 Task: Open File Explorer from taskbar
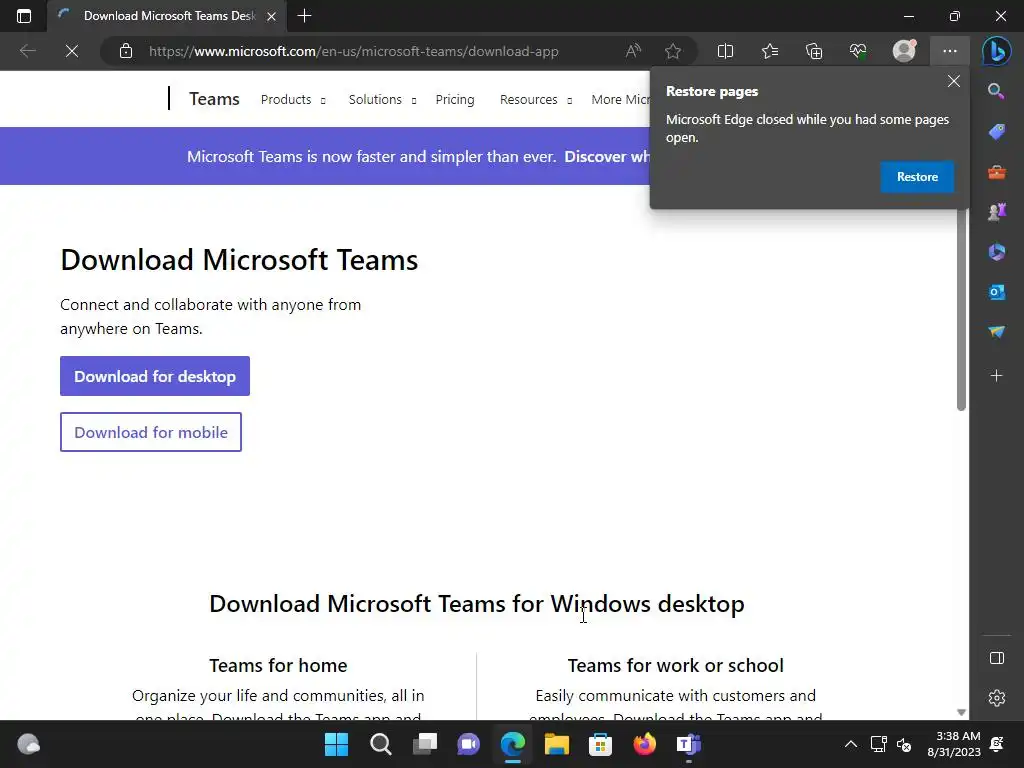[556, 744]
